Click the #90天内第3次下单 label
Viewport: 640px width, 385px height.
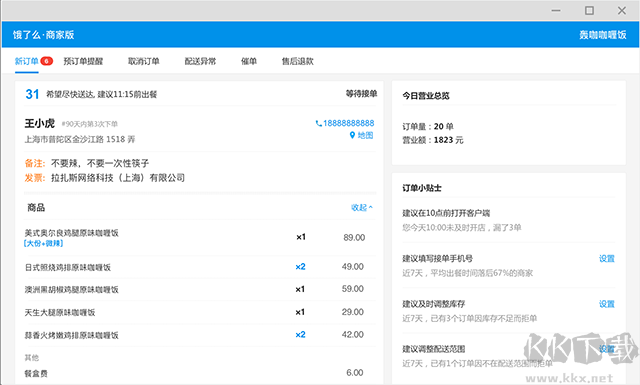(89, 124)
